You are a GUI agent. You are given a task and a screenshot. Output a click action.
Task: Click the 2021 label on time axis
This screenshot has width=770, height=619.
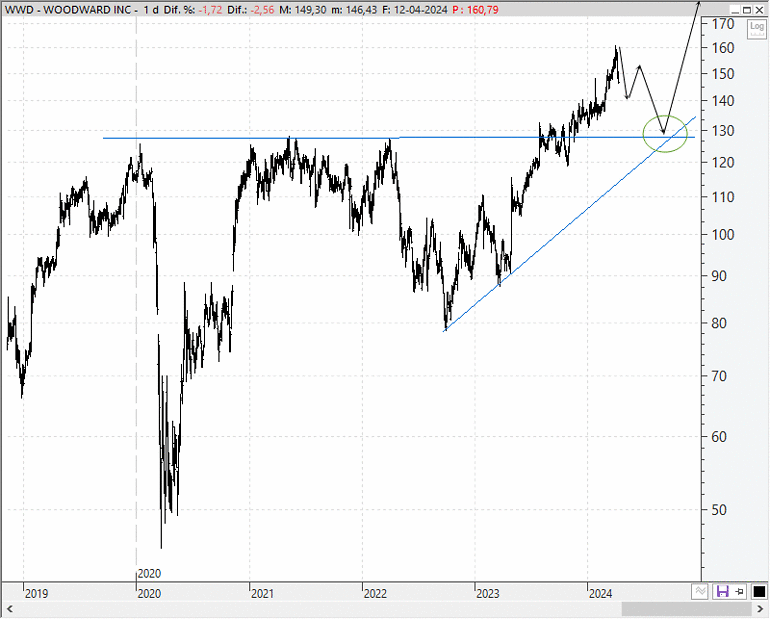click(262, 594)
